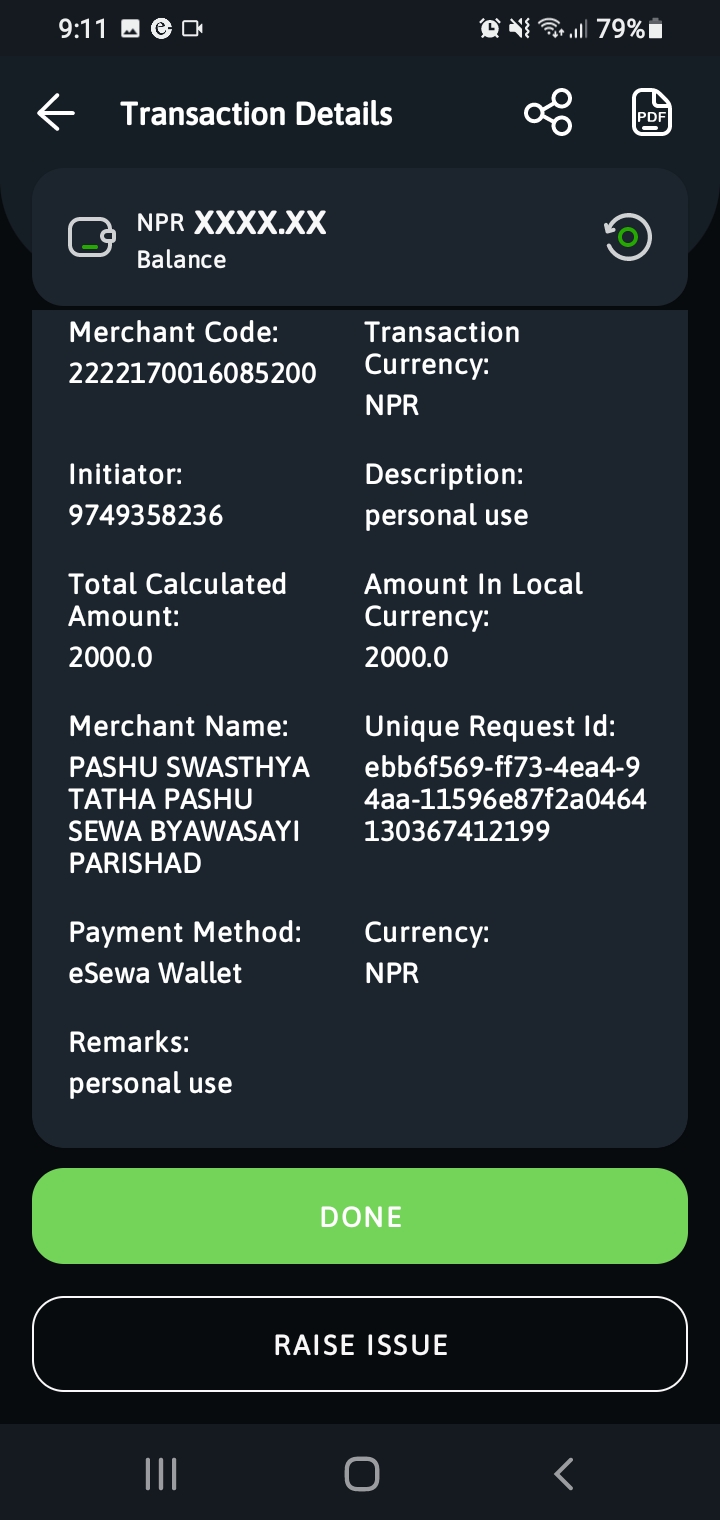Tap the Remarks personal use text
720x1520 pixels.
click(x=150, y=1083)
